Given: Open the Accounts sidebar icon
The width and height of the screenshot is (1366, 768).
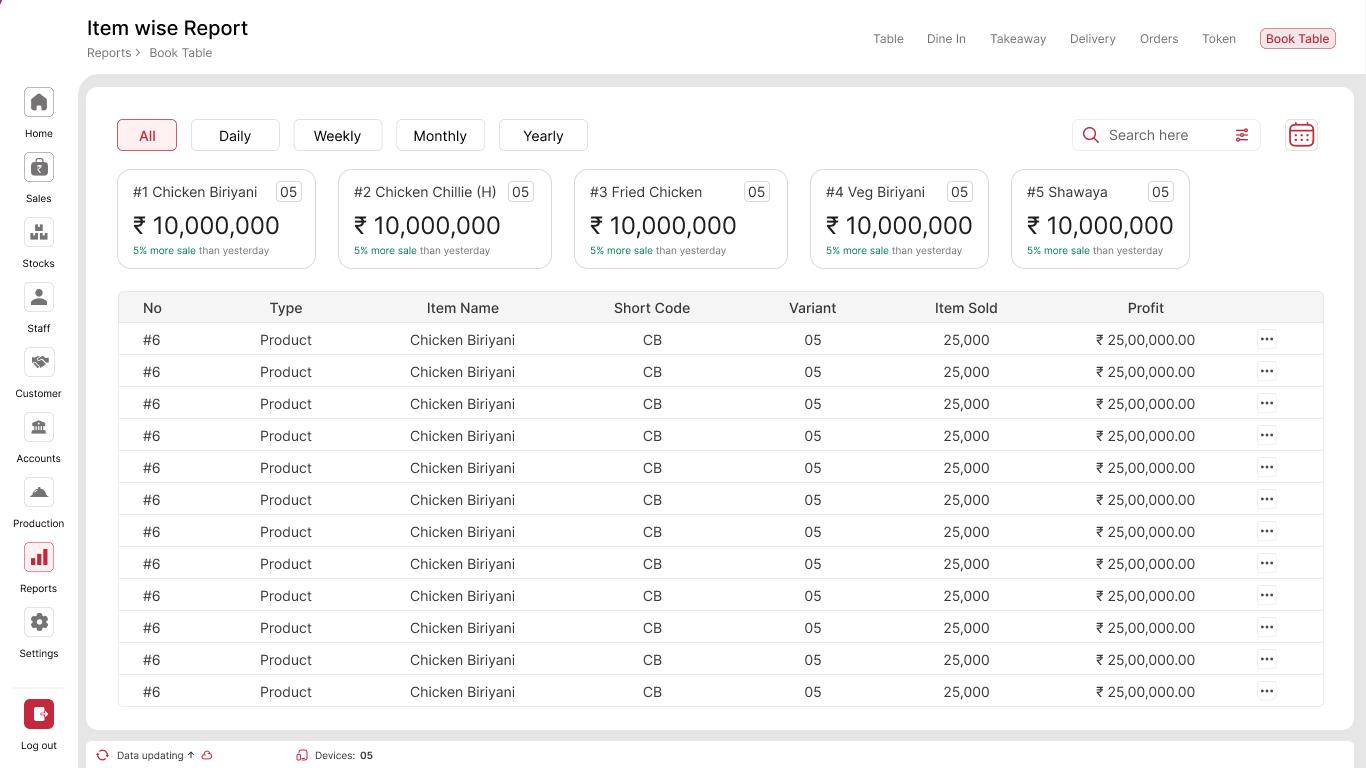Looking at the screenshot, I should point(38,428).
